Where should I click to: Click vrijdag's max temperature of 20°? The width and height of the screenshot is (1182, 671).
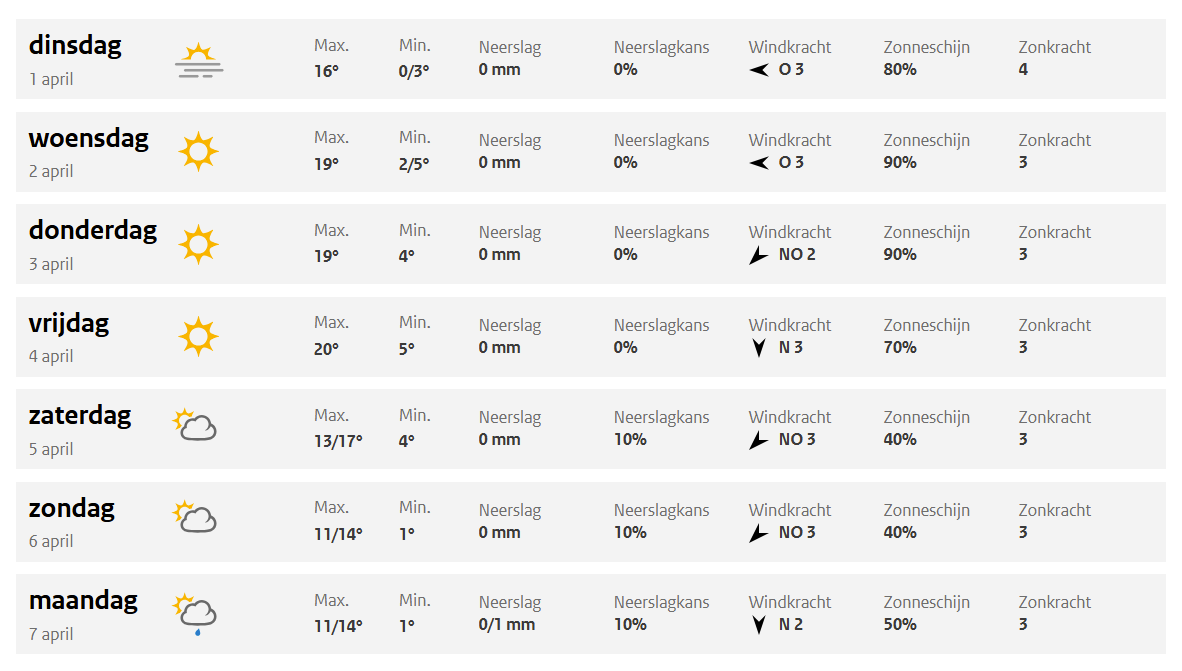coord(326,348)
